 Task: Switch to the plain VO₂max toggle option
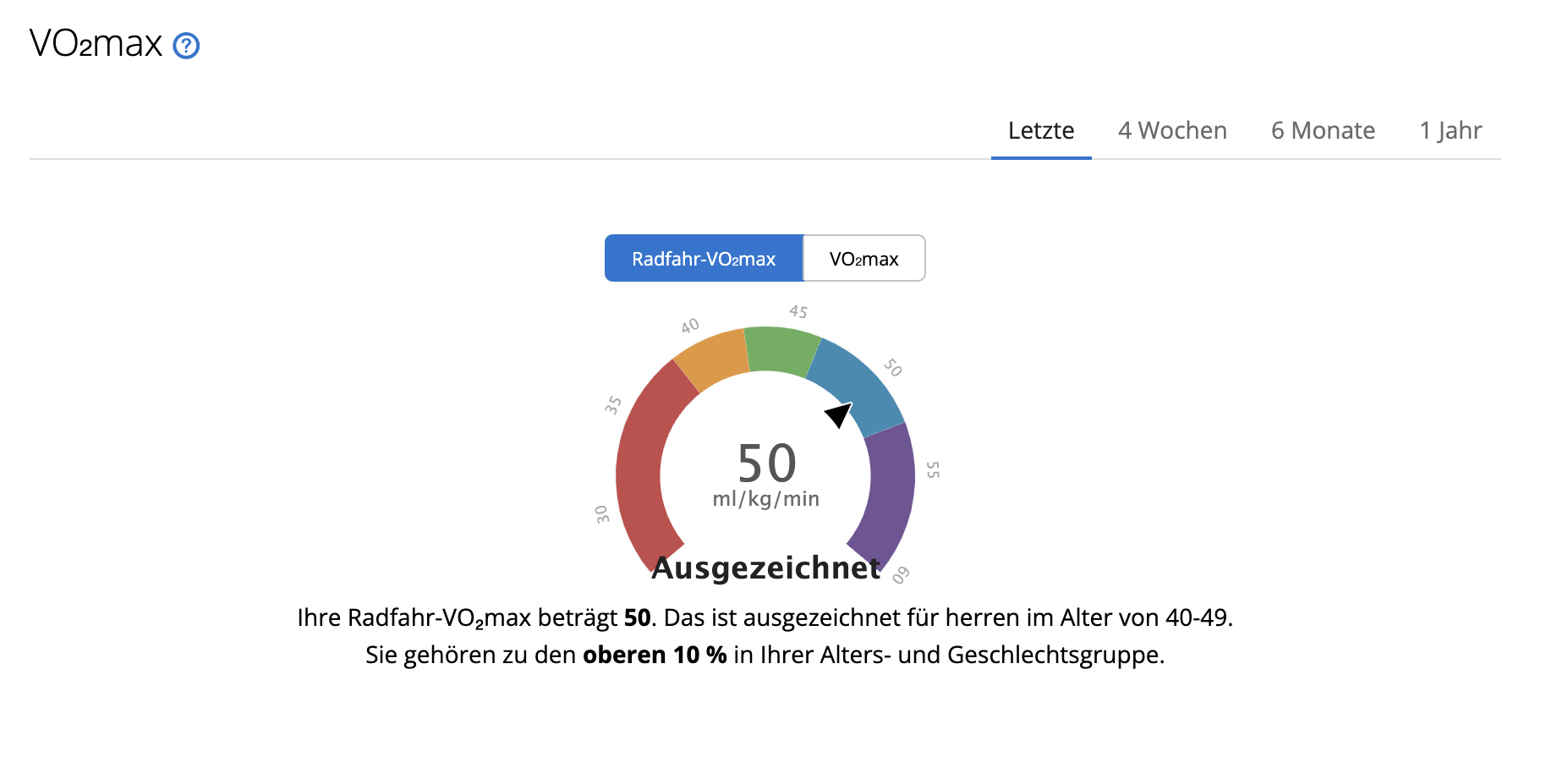coord(863,258)
